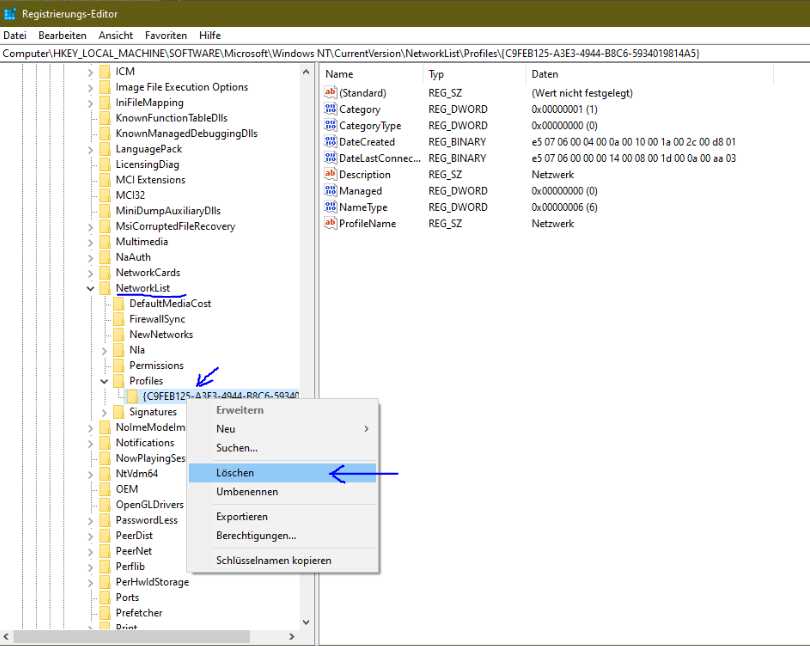
Task: Click the Managed DWORD value icon
Action: [331, 191]
